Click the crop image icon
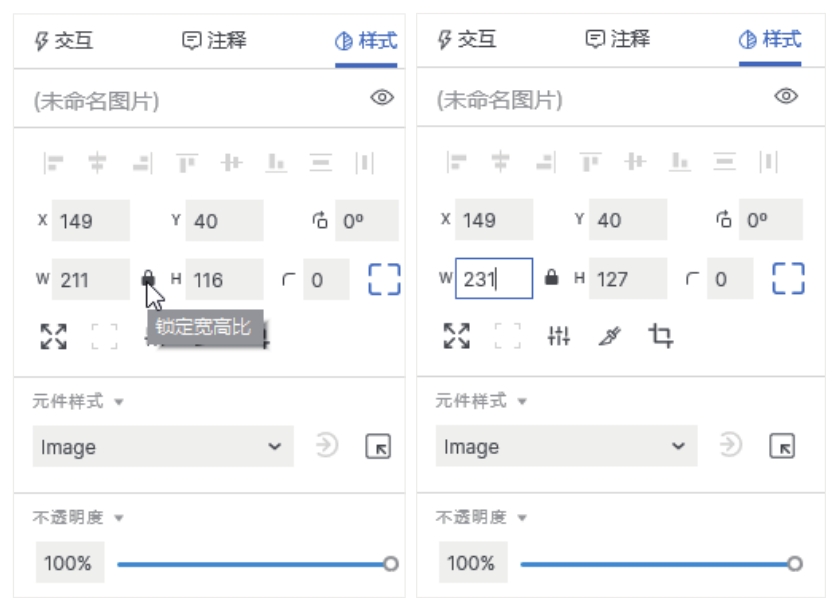This screenshot has width=834, height=606. coord(660,336)
